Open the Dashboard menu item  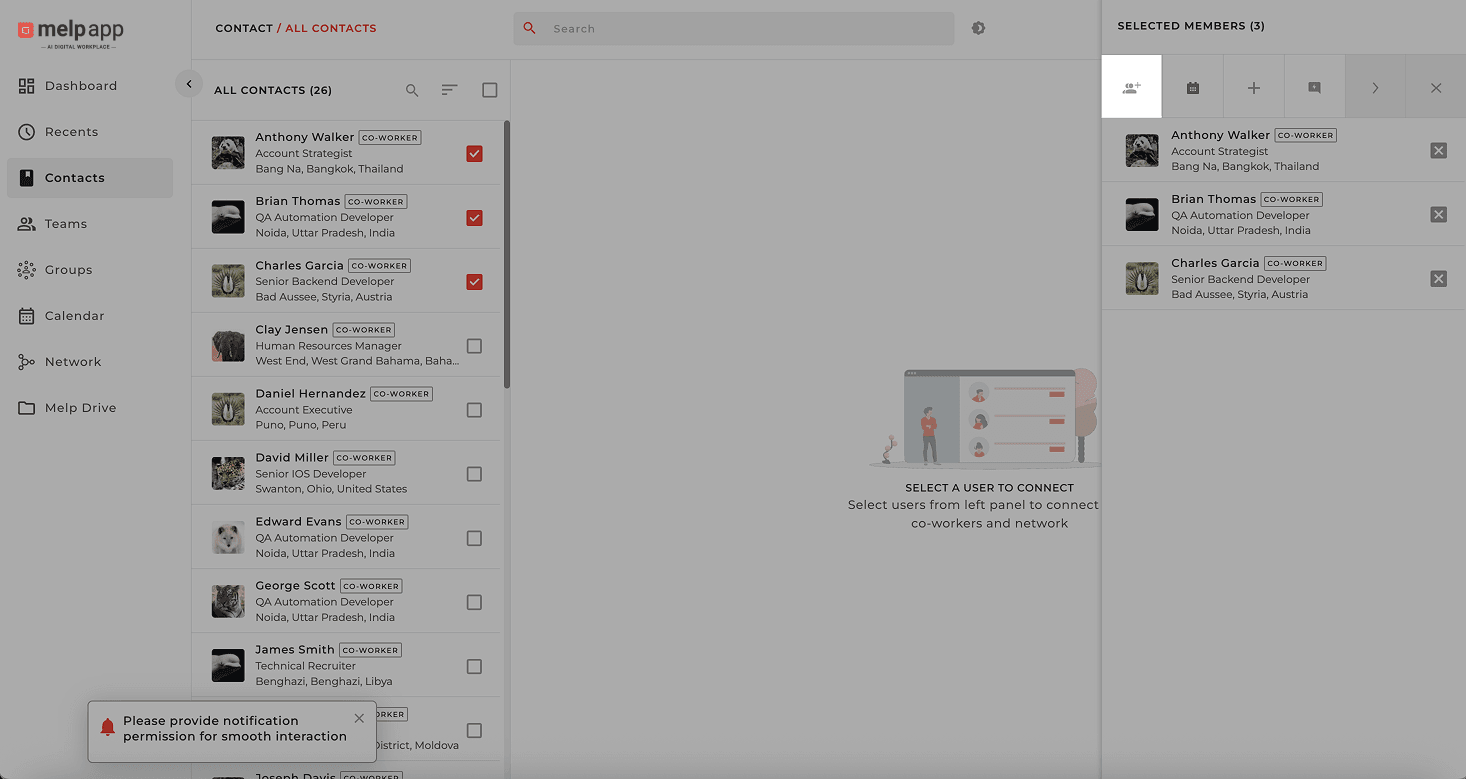click(81, 86)
